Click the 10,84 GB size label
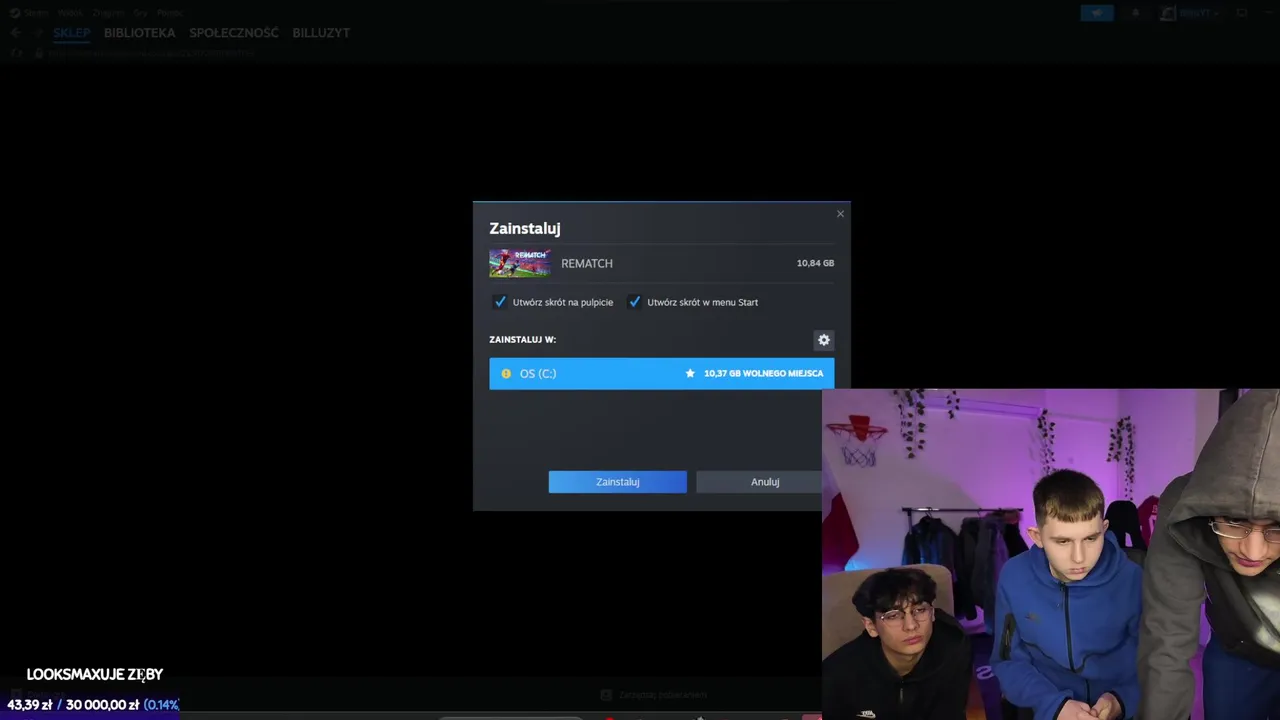The image size is (1280, 720). [815, 263]
